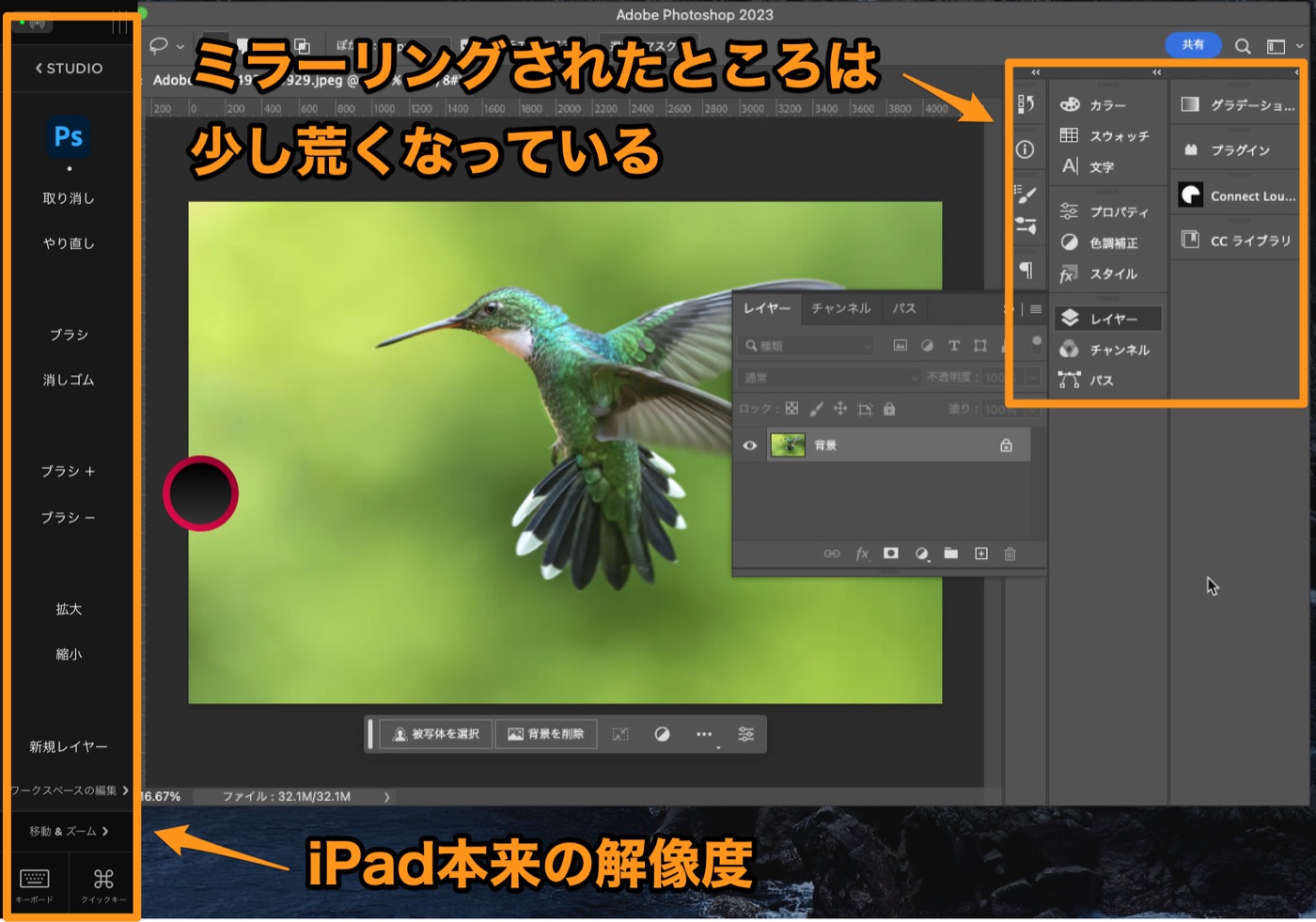Delete layer with the trash icon
This screenshot has height=922, width=1316.
pos(1010,554)
